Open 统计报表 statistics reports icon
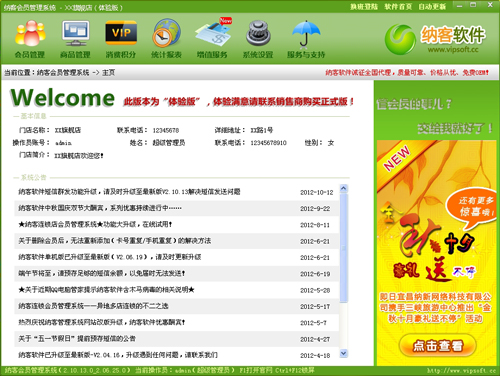Screen dimensions: 500x376 click(166, 39)
